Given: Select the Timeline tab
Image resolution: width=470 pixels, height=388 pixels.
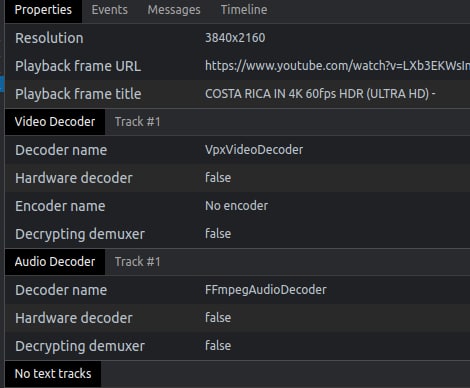Looking at the screenshot, I should [244, 10].
